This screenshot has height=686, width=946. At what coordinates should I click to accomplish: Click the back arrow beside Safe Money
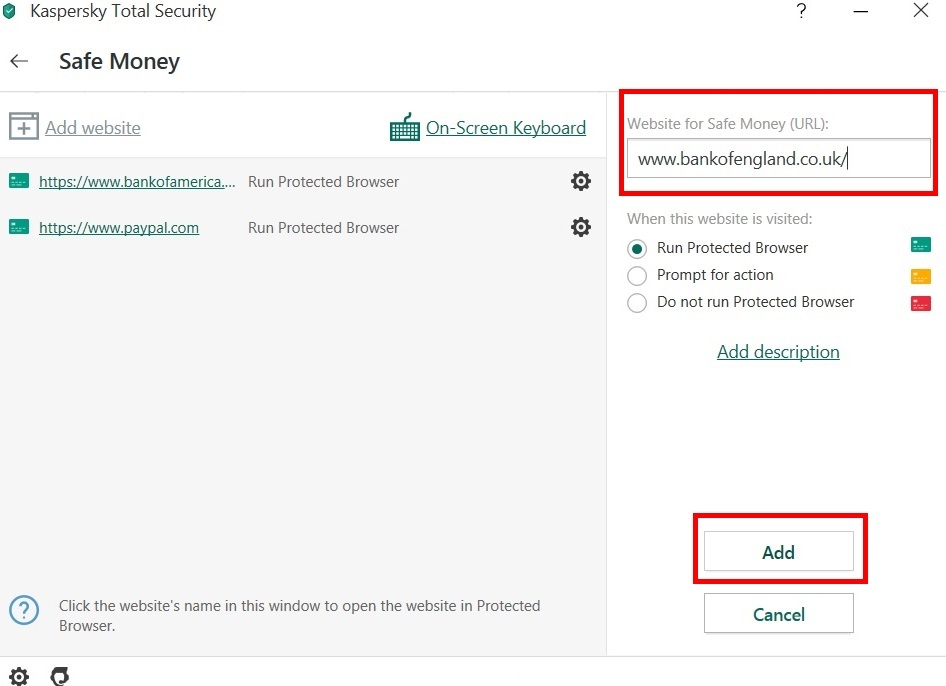click(19, 61)
